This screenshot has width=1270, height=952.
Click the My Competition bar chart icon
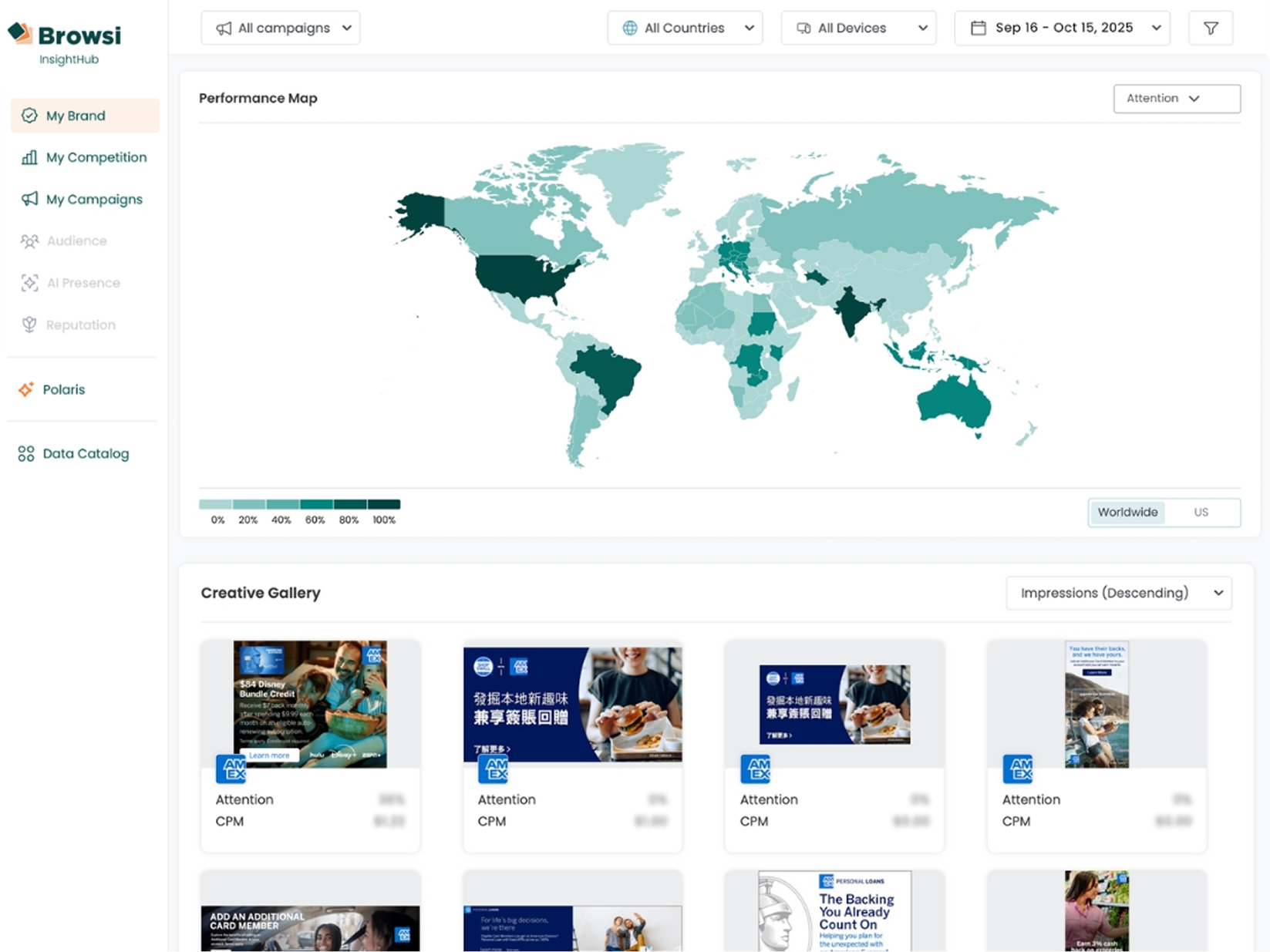(29, 158)
